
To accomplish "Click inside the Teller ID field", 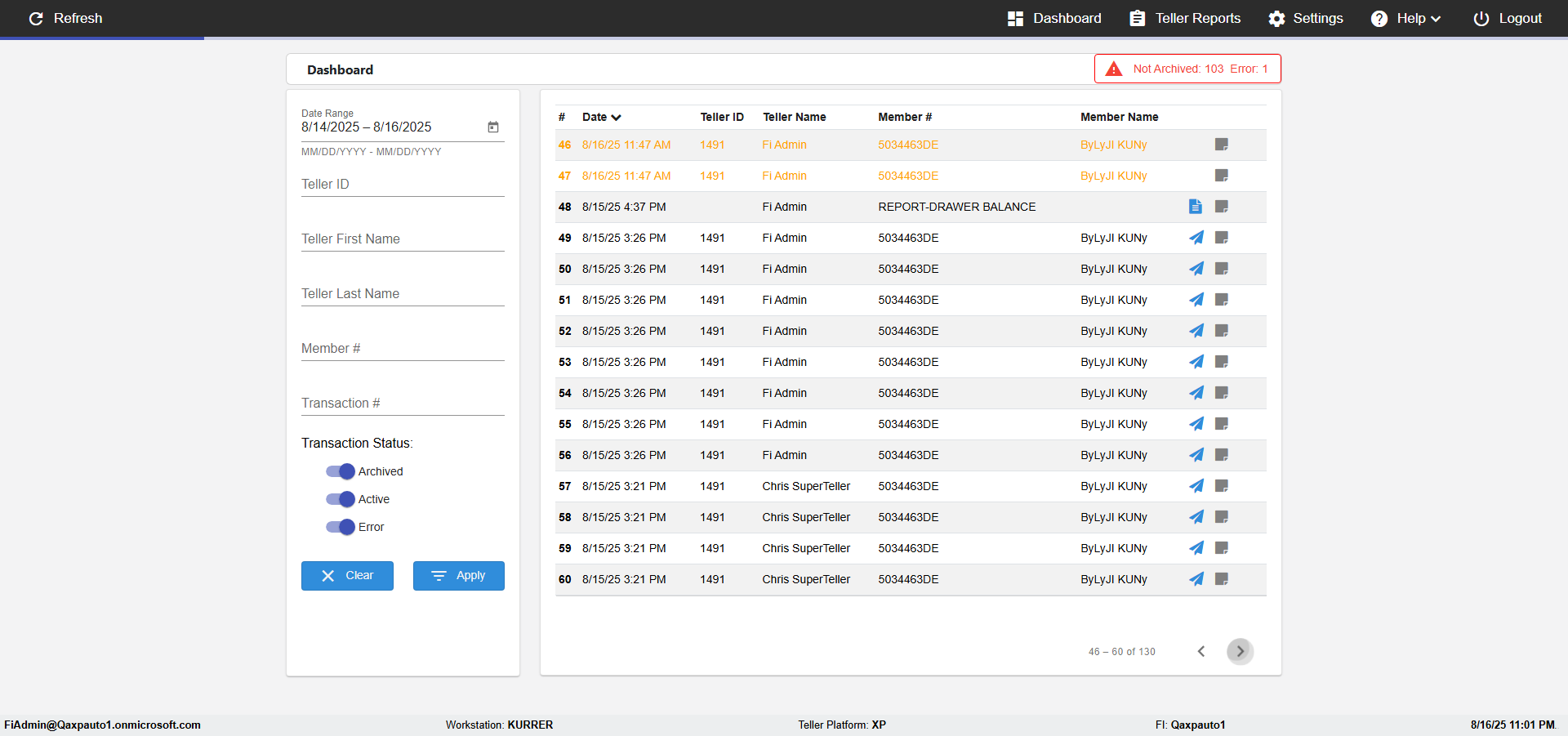I will pyautogui.click(x=403, y=185).
